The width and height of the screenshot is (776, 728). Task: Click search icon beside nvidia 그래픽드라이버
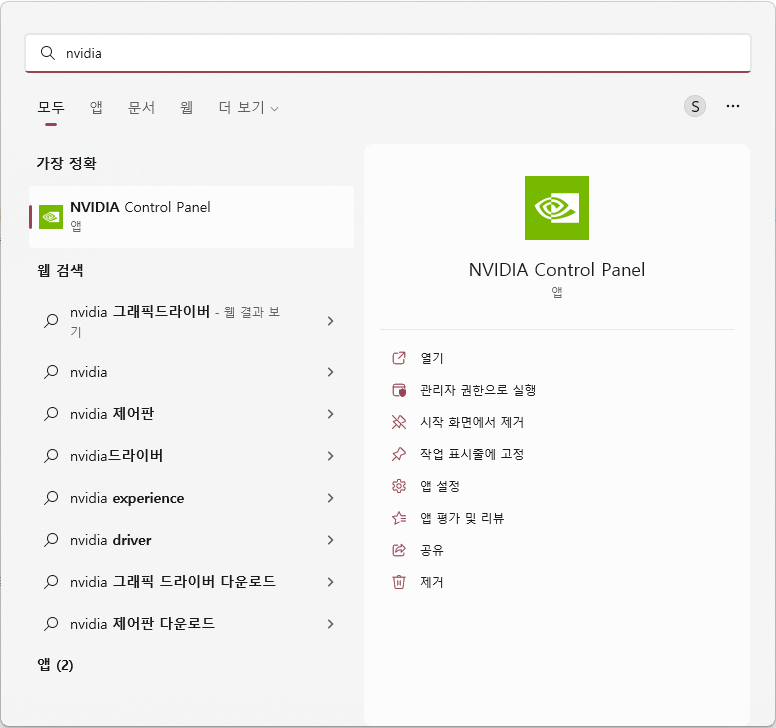[x=51, y=321]
